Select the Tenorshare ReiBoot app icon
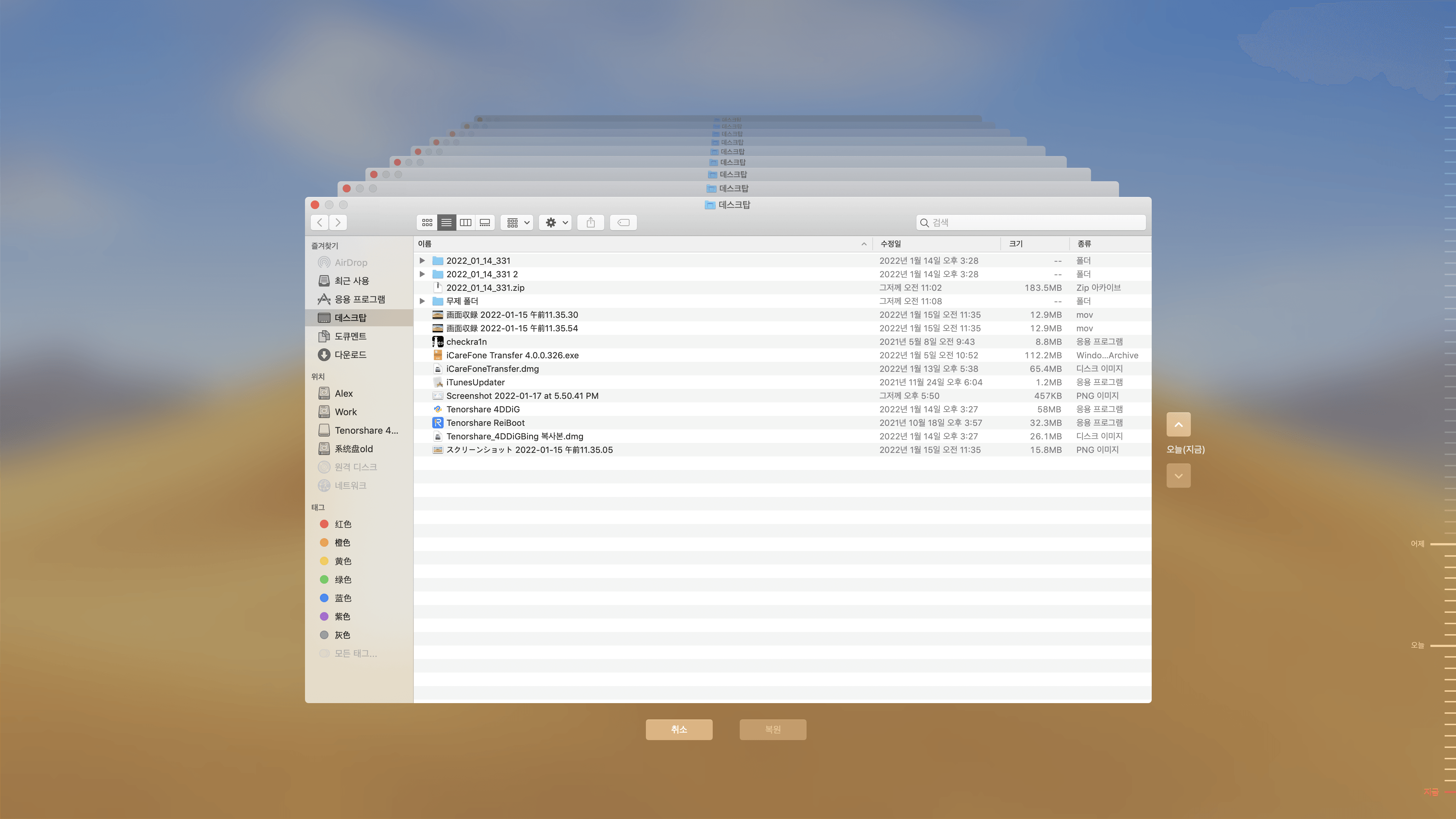This screenshot has width=1456, height=819. click(x=438, y=423)
